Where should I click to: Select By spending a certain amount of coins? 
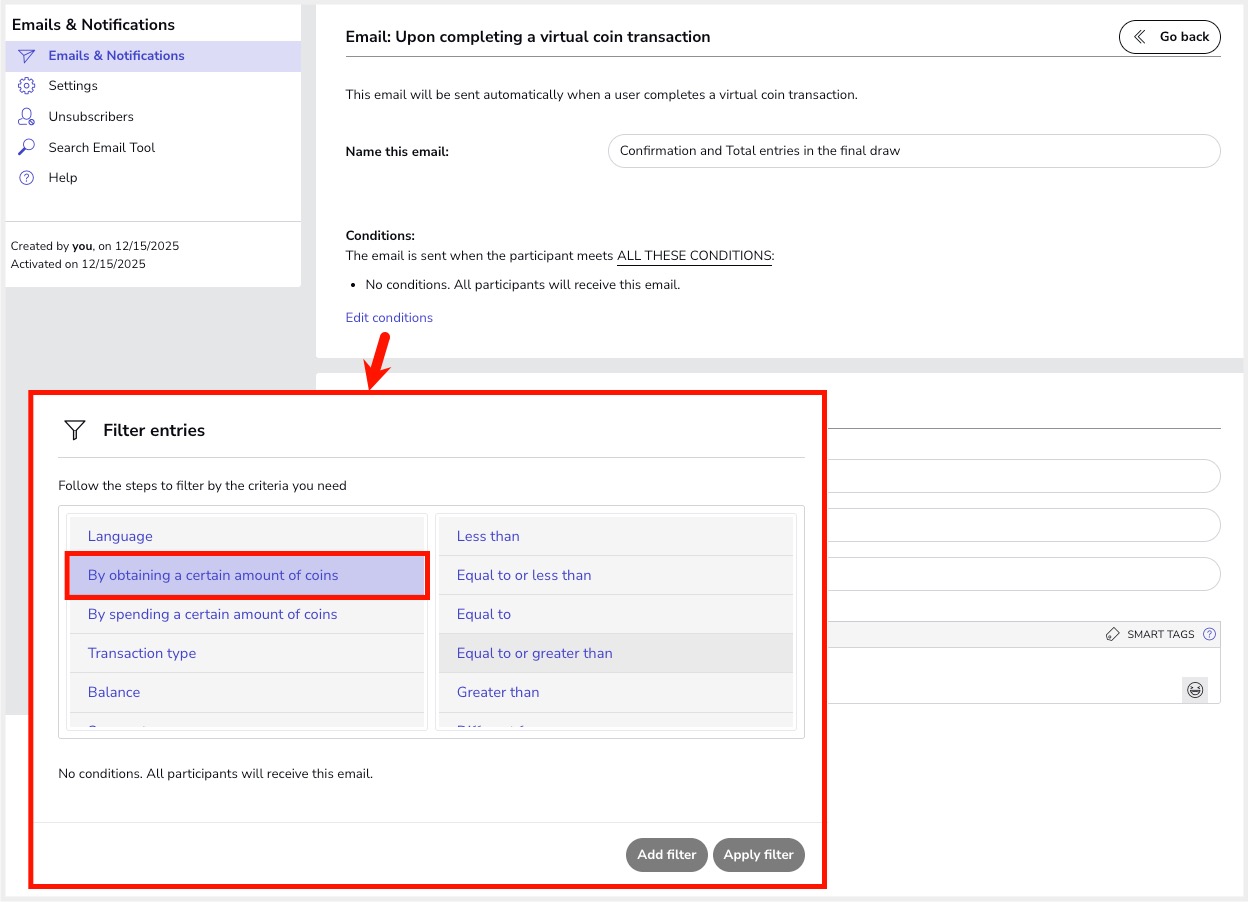coord(212,614)
